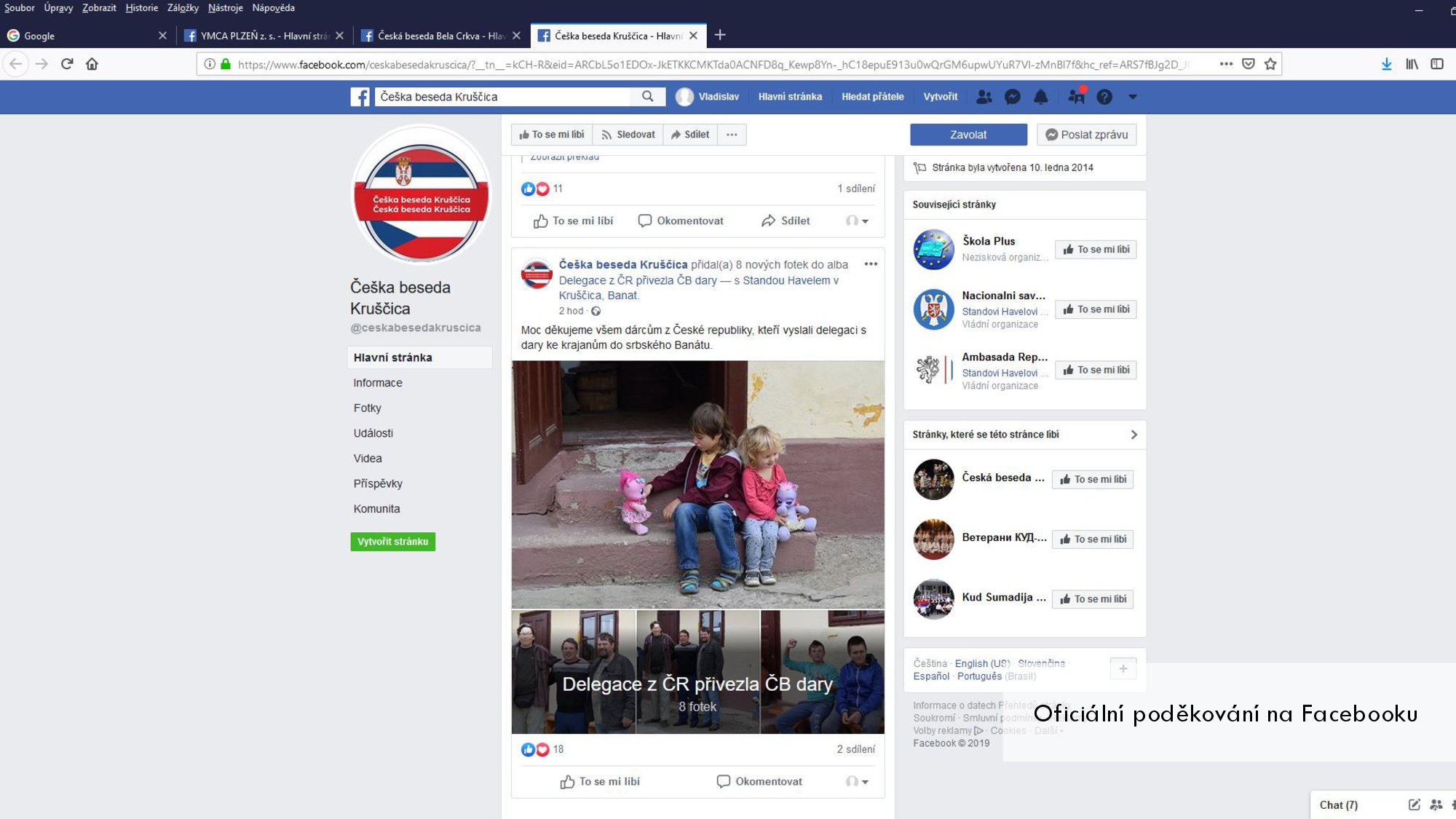The height and width of the screenshot is (819, 1456).
Task: Open a new browser tab with plus
Action: (x=720, y=35)
